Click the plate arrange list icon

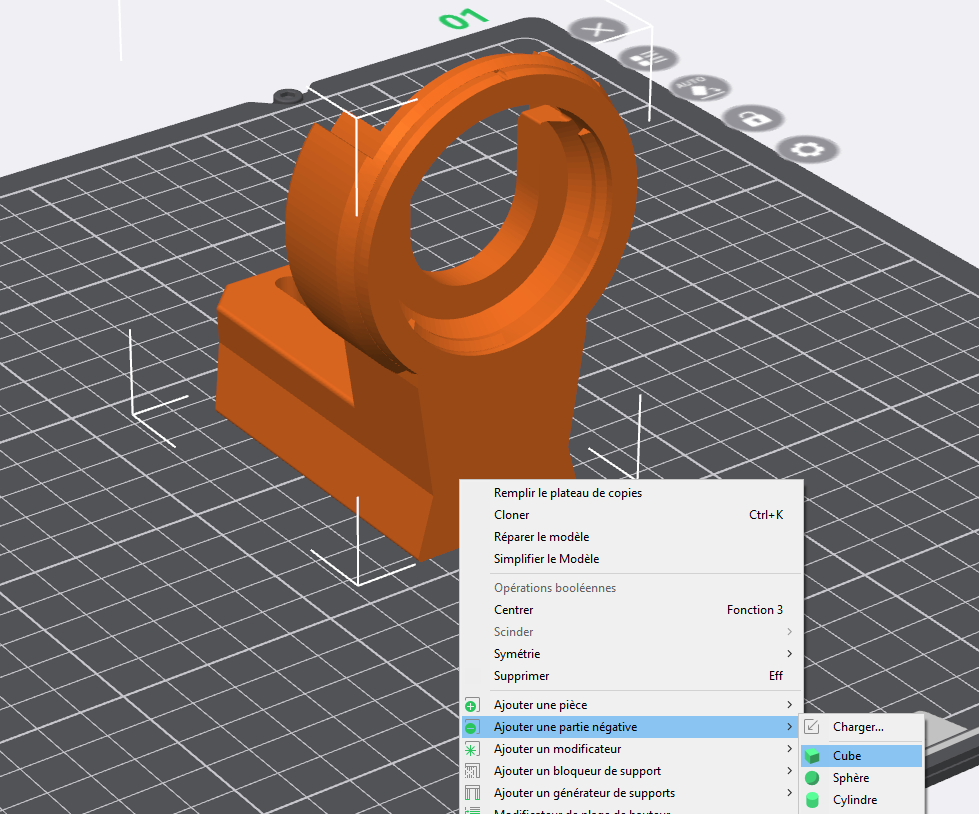(x=648, y=59)
